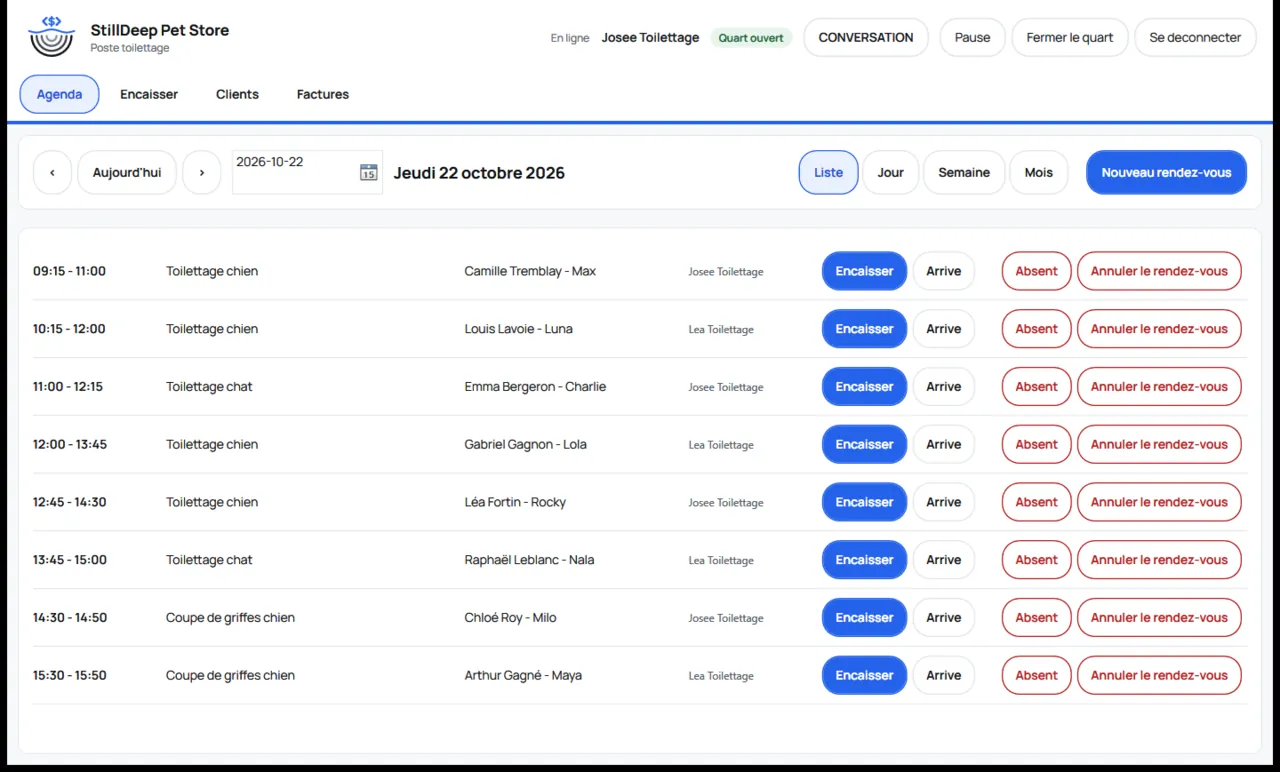The image size is (1280, 772).
Task: Click the Pause button
Action: (972, 37)
